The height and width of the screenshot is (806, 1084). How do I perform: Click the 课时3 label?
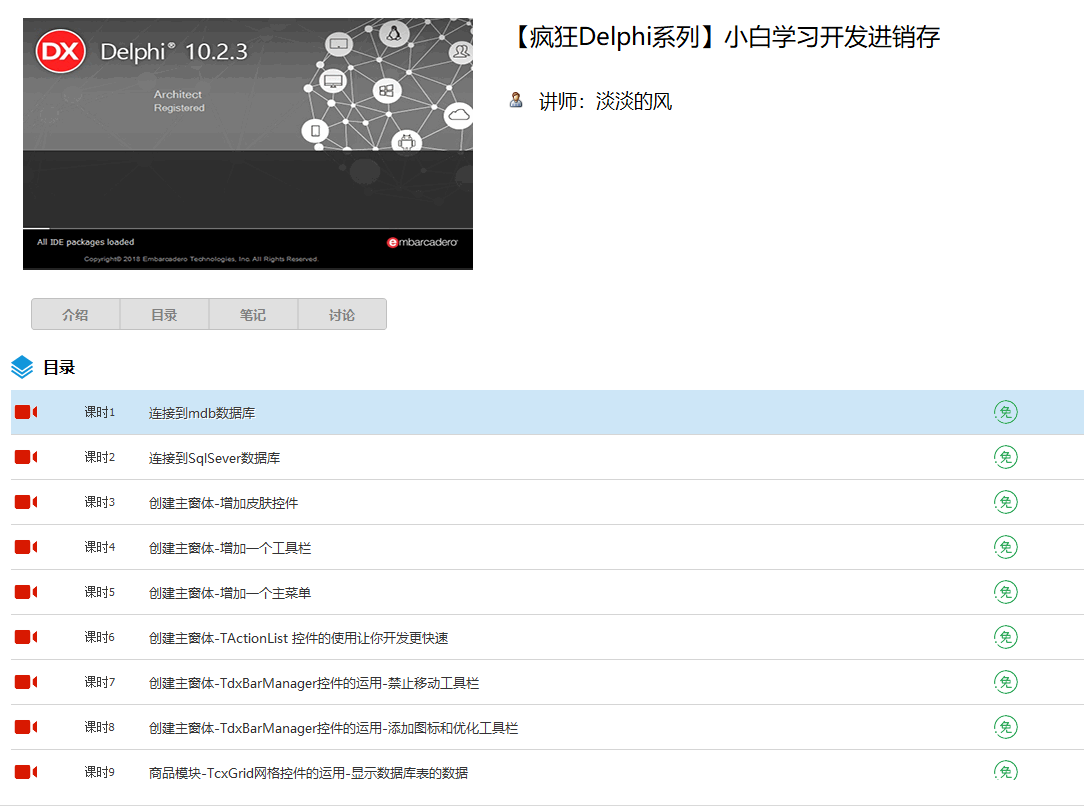pyautogui.click(x=100, y=502)
